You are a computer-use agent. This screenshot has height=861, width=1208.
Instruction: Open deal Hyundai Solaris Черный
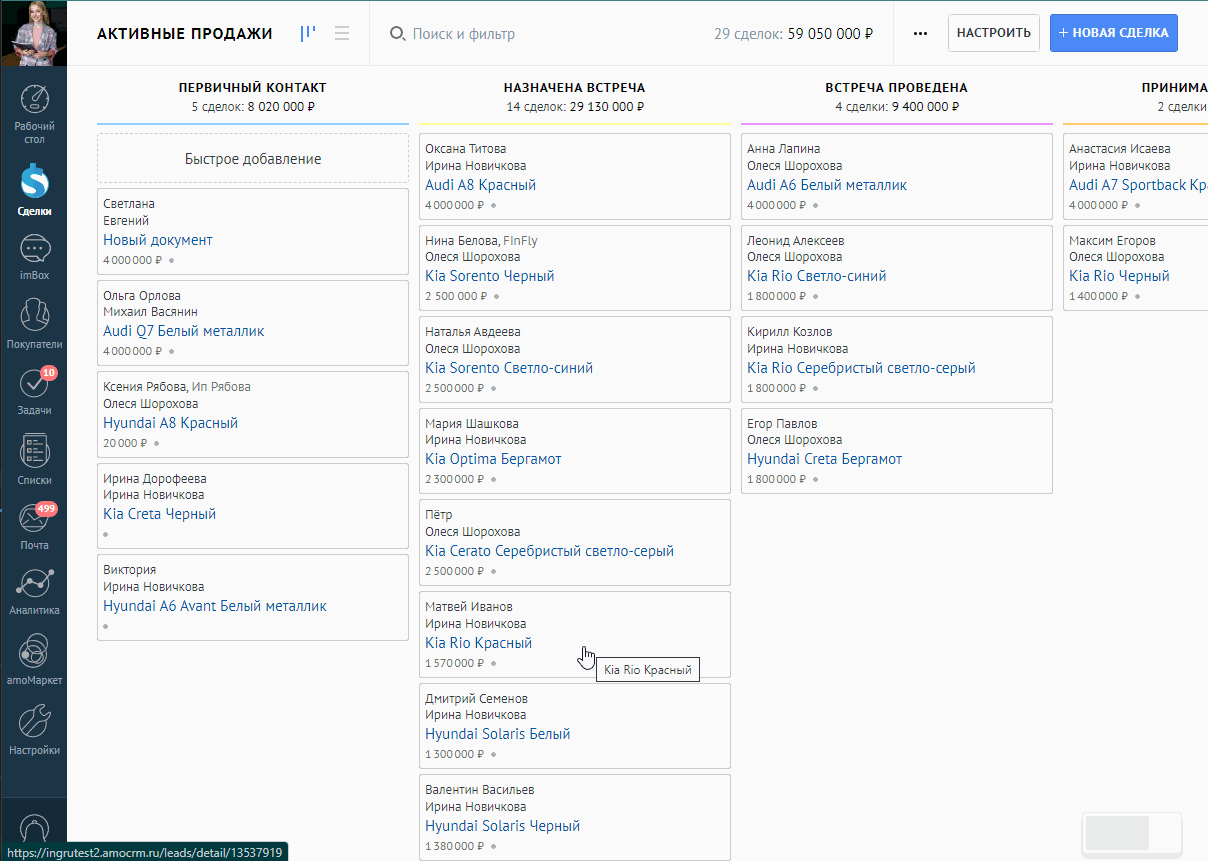[503, 826]
